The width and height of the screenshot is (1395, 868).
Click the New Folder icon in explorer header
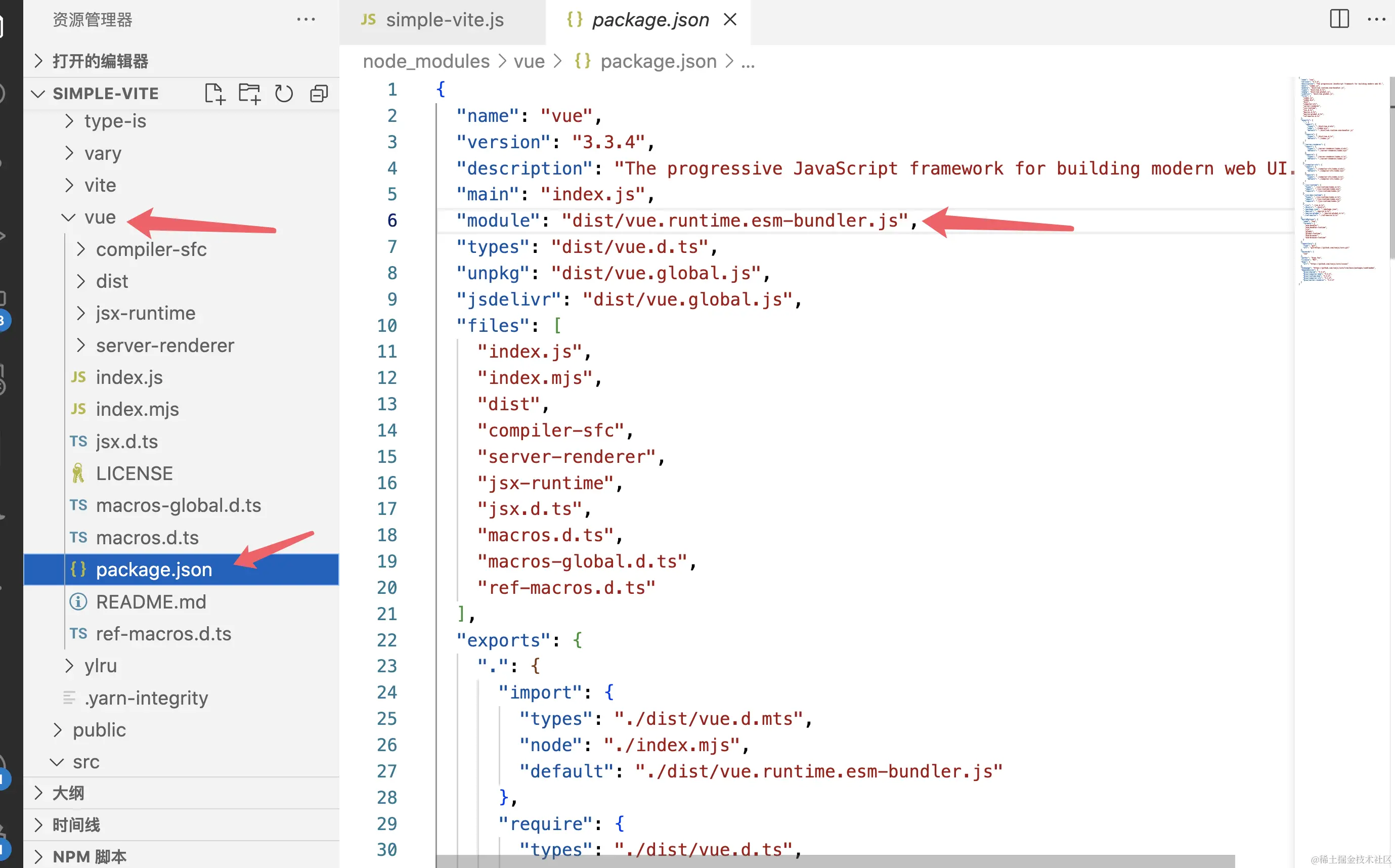(249, 93)
